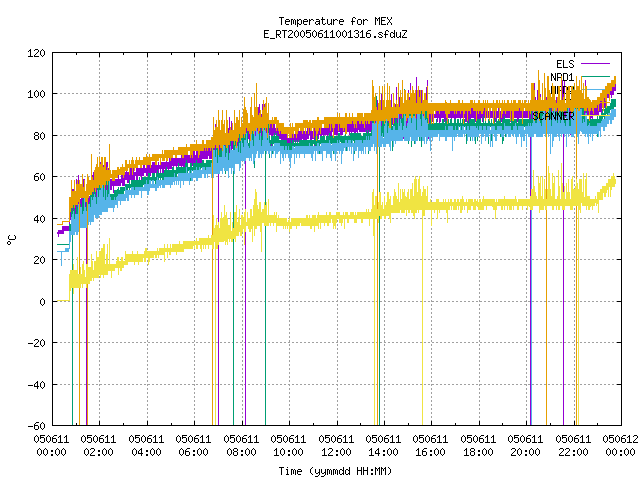Click the NPD1 legend label

coord(562,77)
